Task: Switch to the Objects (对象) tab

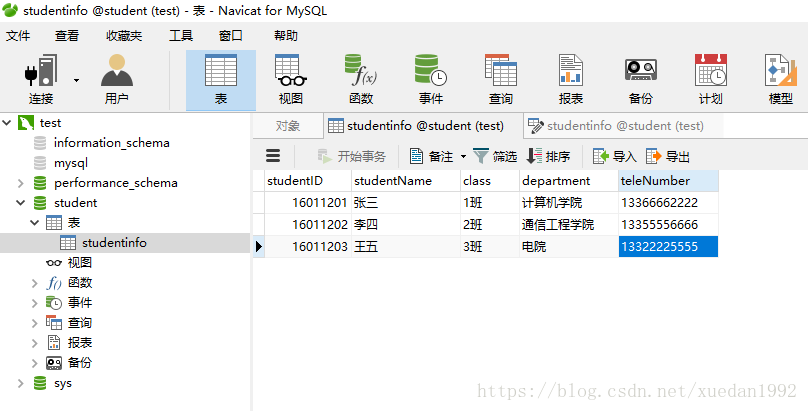Action: tap(288, 126)
